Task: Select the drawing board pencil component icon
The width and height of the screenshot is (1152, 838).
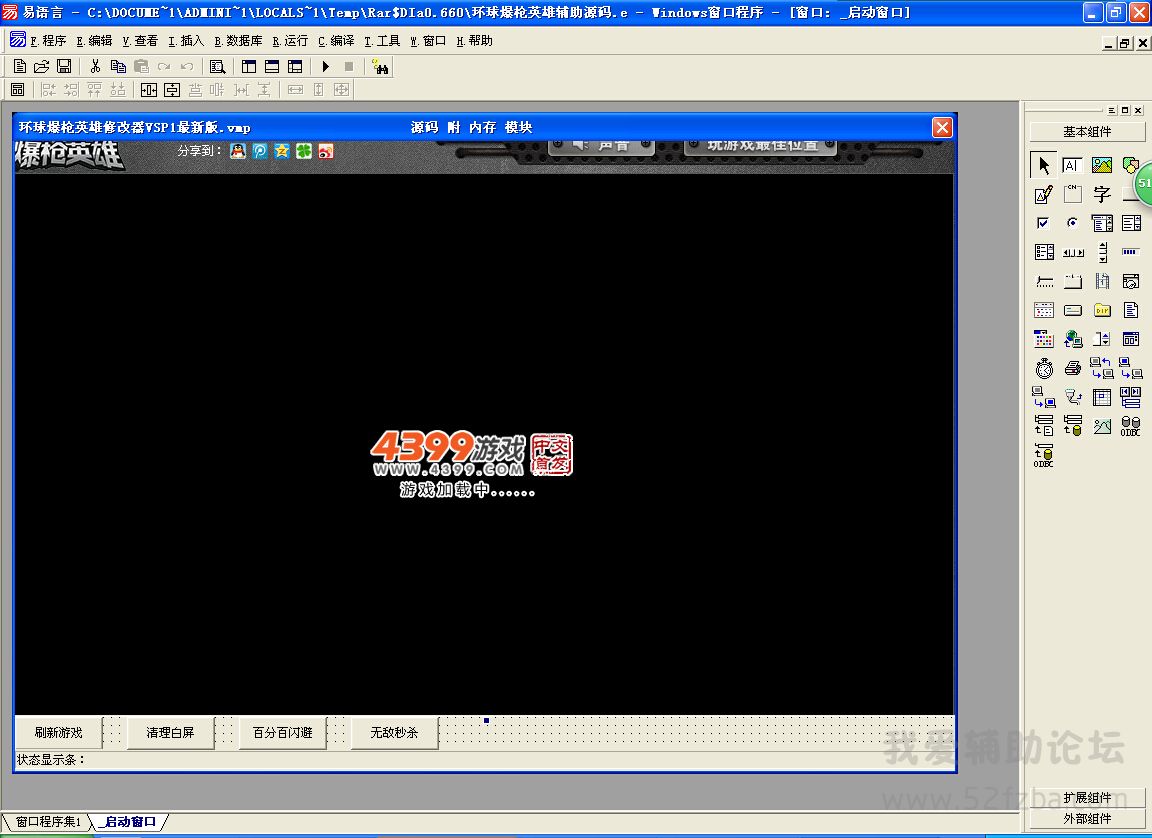Action: [x=1043, y=194]
